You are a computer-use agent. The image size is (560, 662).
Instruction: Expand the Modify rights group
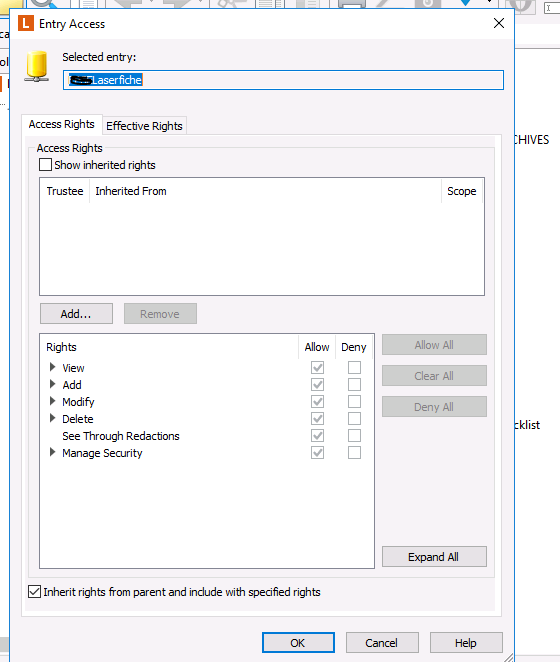coord(52,401)
